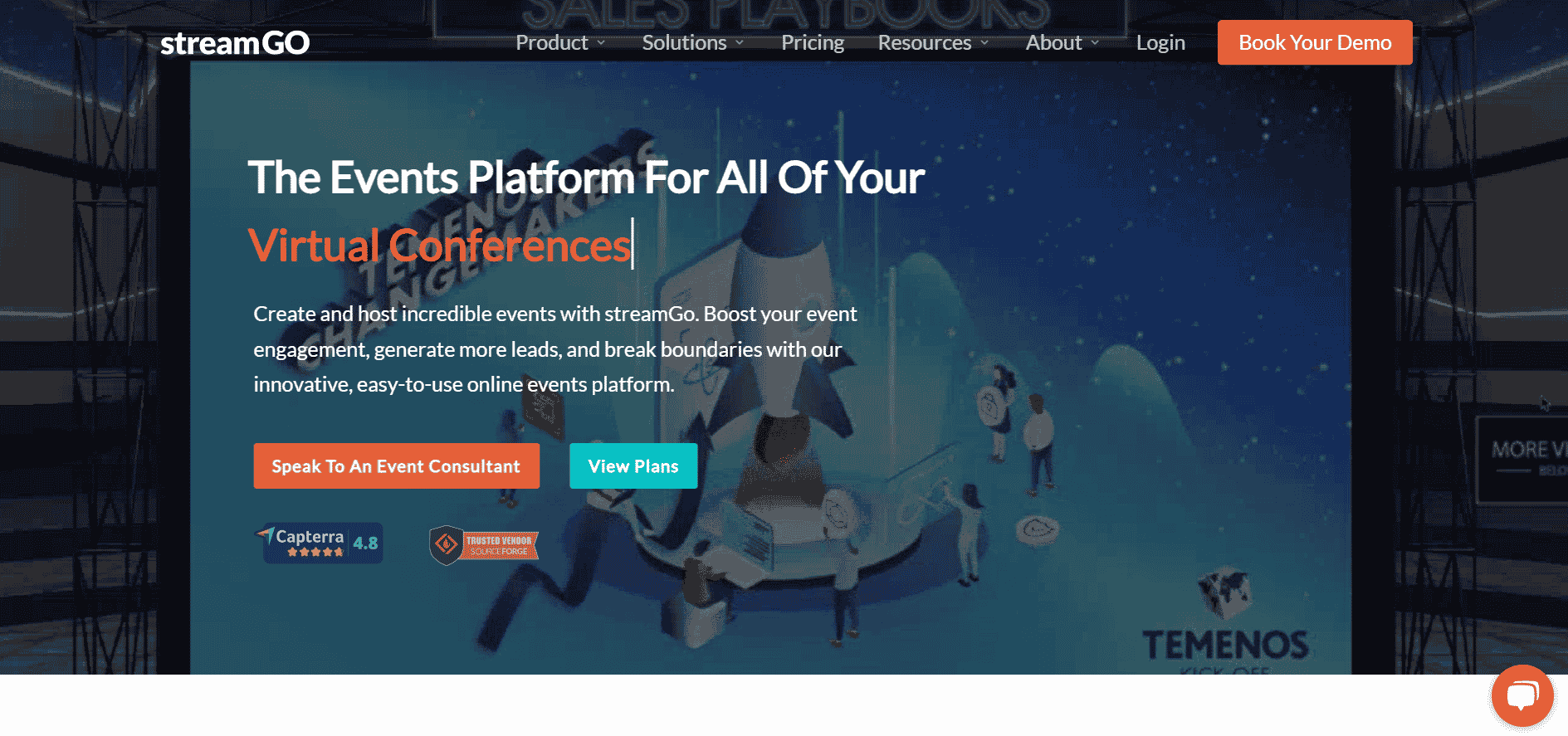Open the Capterra 4.8 rating badge
The height and width of the screenshot is (736, 1568).
tap(319, 543)
